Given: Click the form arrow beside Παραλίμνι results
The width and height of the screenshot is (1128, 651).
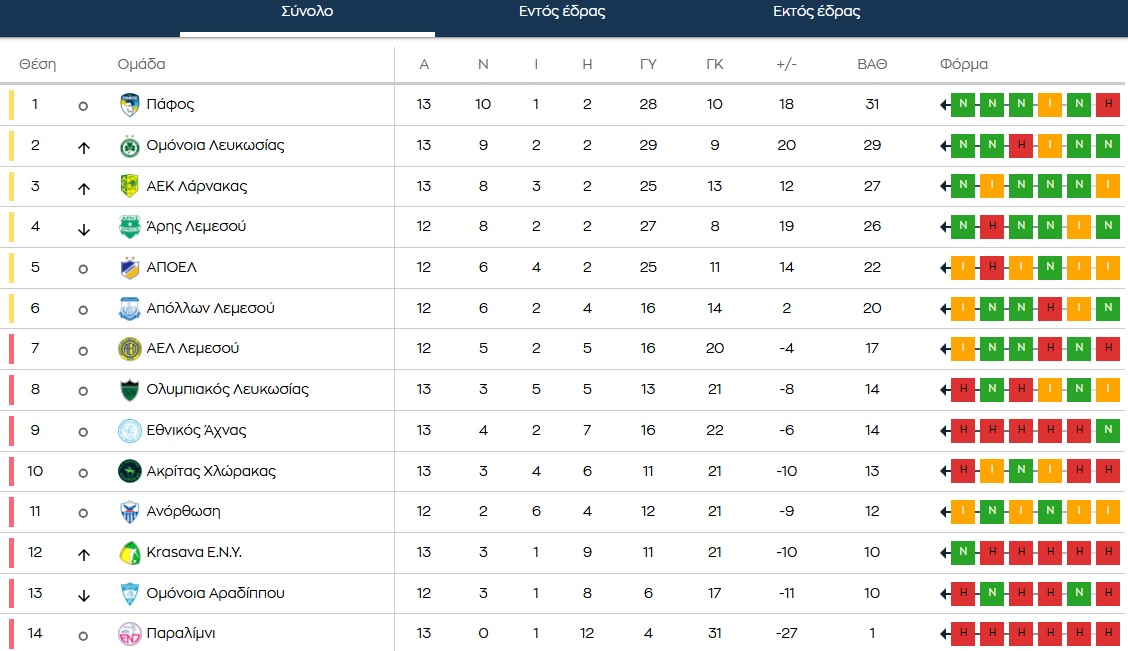Looking at the screenshot, I should pyautogui.click(x=944, y=633).
